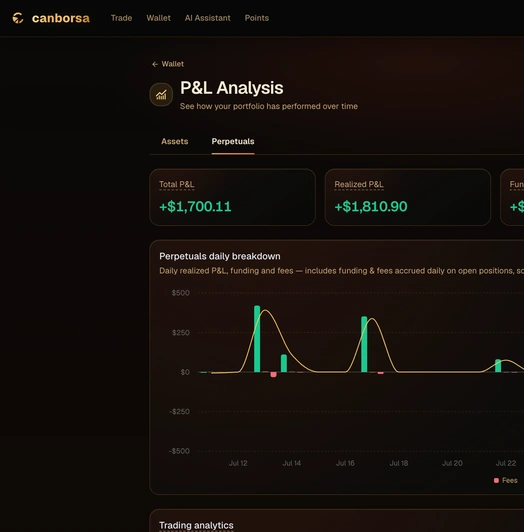Switch to the Assets tab

174,141
